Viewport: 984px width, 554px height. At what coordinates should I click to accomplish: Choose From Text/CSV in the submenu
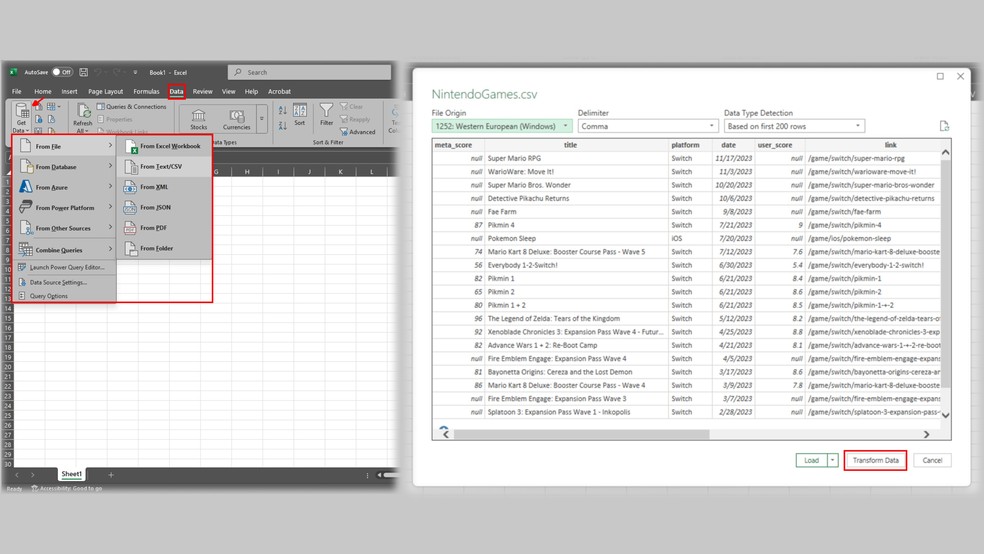point(160,167)
